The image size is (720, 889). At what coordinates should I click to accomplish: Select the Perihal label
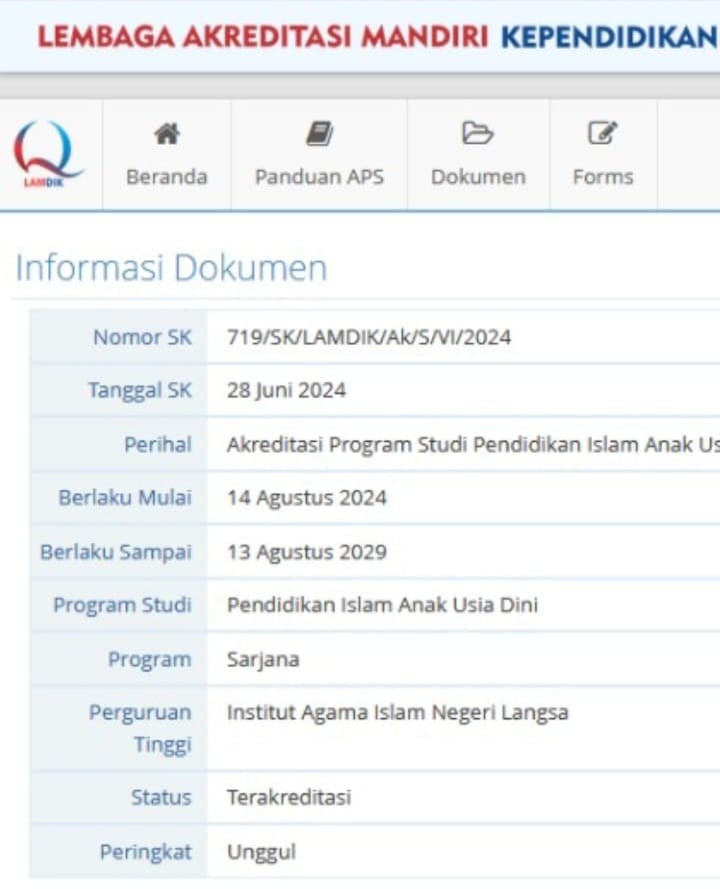[158, 444]
